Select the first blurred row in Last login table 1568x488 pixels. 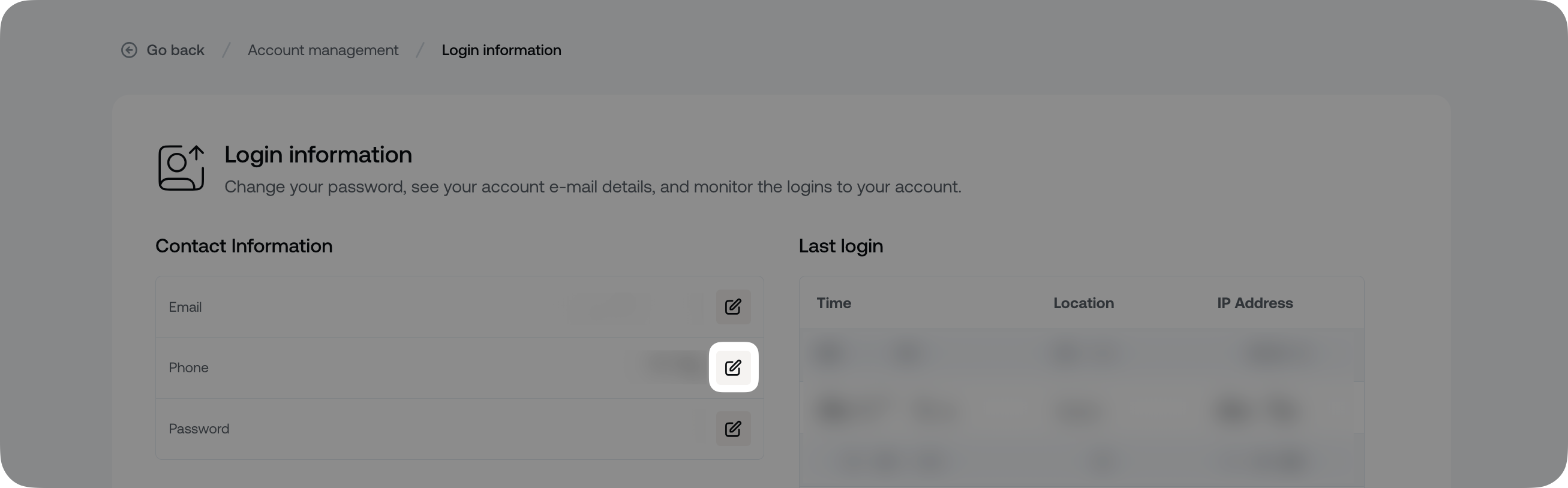[x=1081, y=353]
